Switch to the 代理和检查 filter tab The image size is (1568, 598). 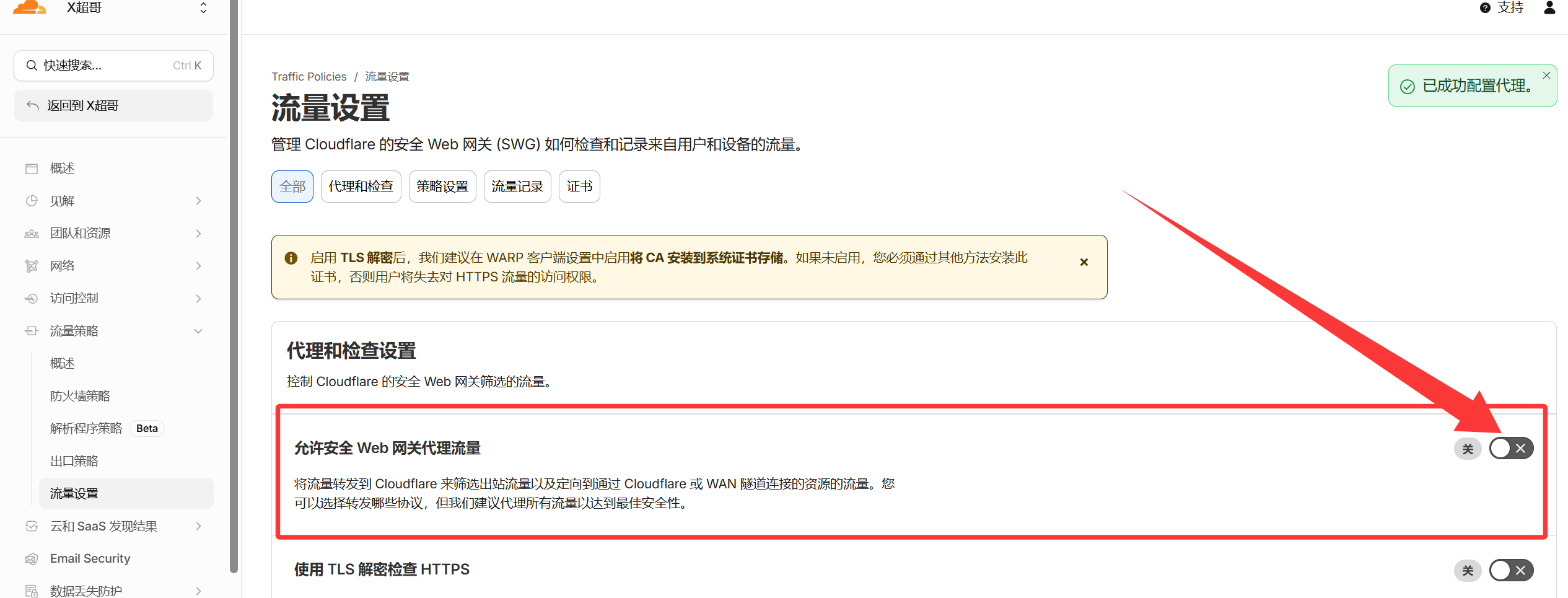point(361,187)
